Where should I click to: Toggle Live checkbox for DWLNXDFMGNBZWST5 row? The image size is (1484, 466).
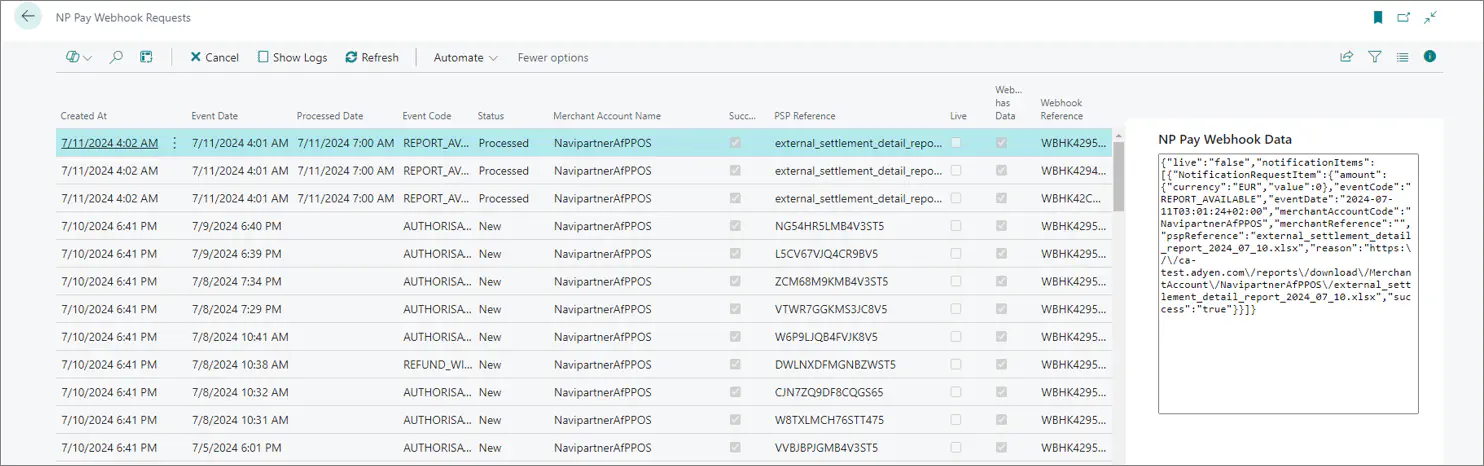click(x=956, y=364)
